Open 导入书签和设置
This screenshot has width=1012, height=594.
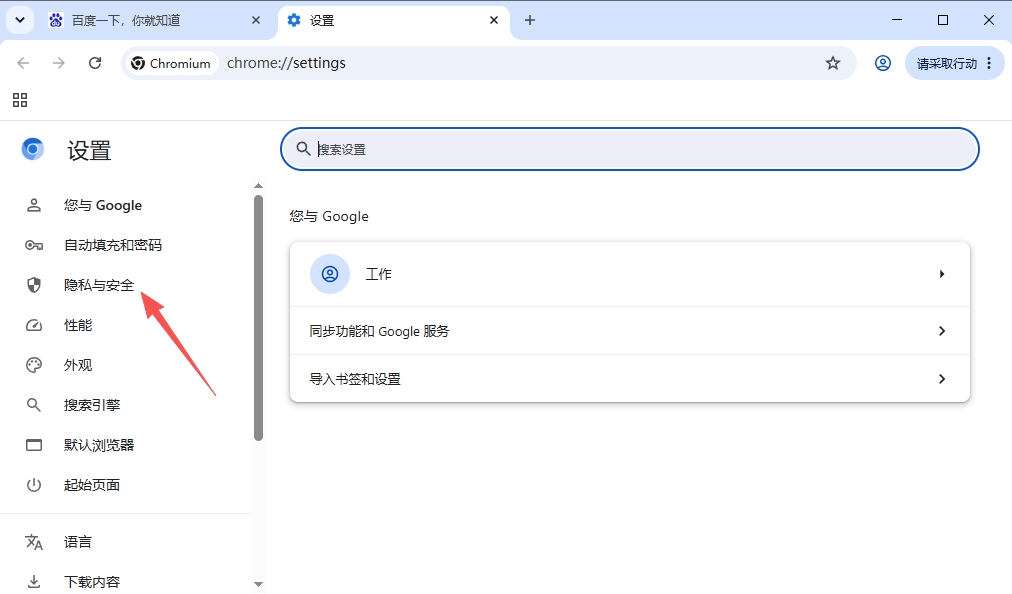click(x=630, y=378)
